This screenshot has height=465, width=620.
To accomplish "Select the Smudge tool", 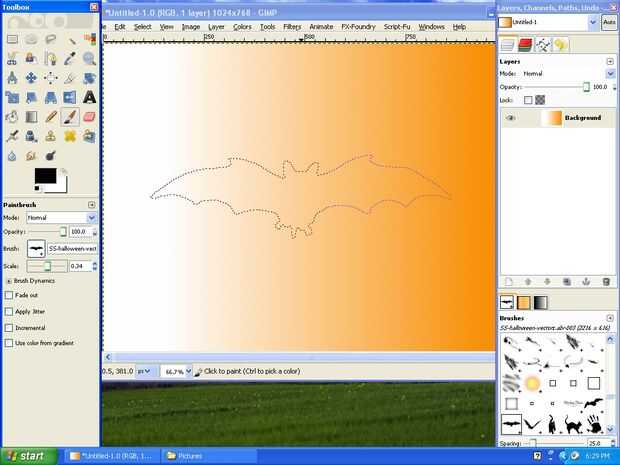I will [32, 156].
